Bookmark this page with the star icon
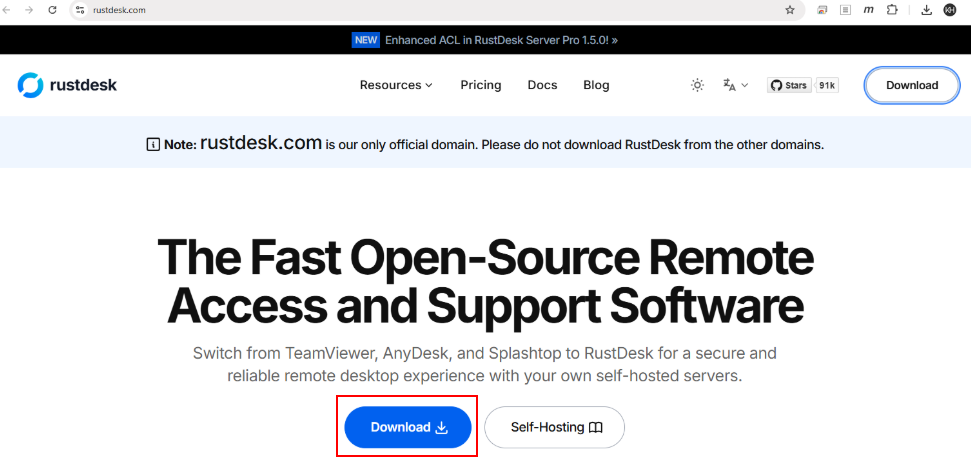Image resolution: width=971 pixels, height=462 pixels. [790, 10]
